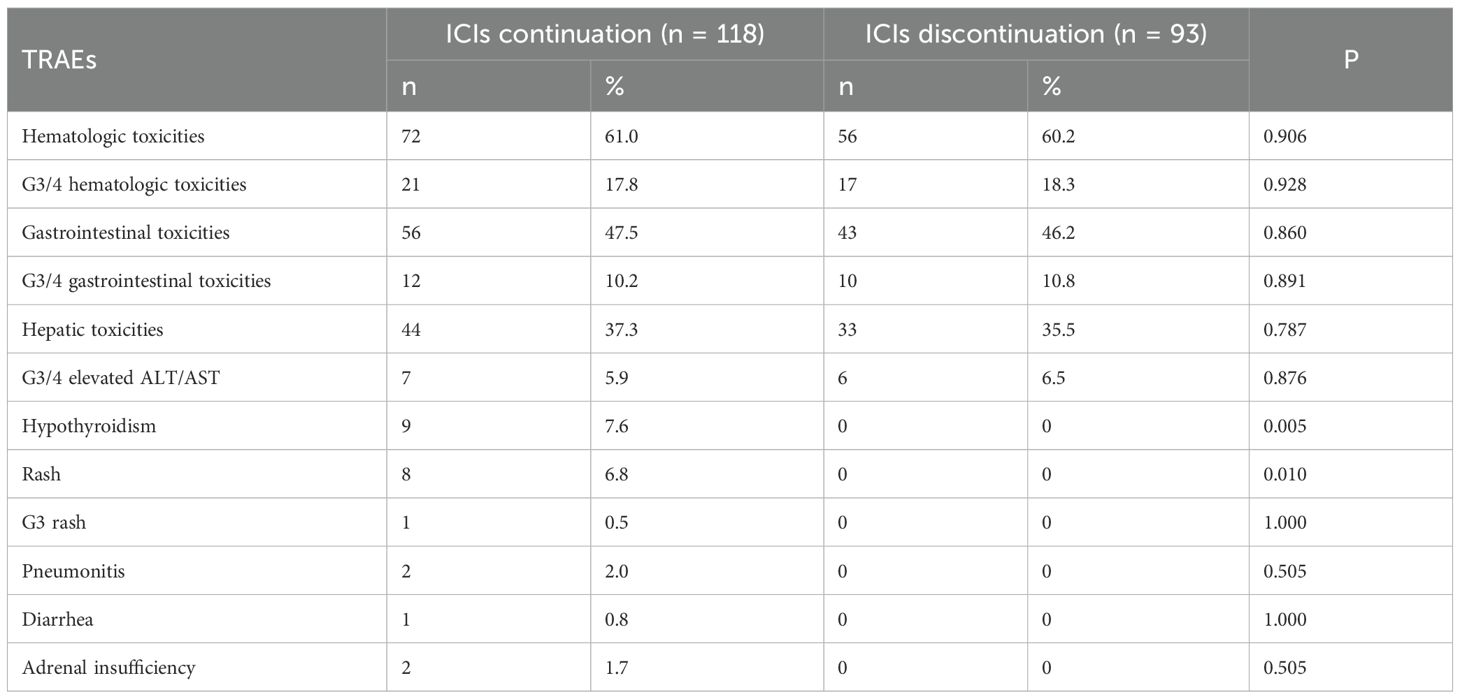The height and width of the screenshot is (699, 1460).
Task: Click the P value 0.787 cell
Action: pyautogui.click(x=1285, y=329)
